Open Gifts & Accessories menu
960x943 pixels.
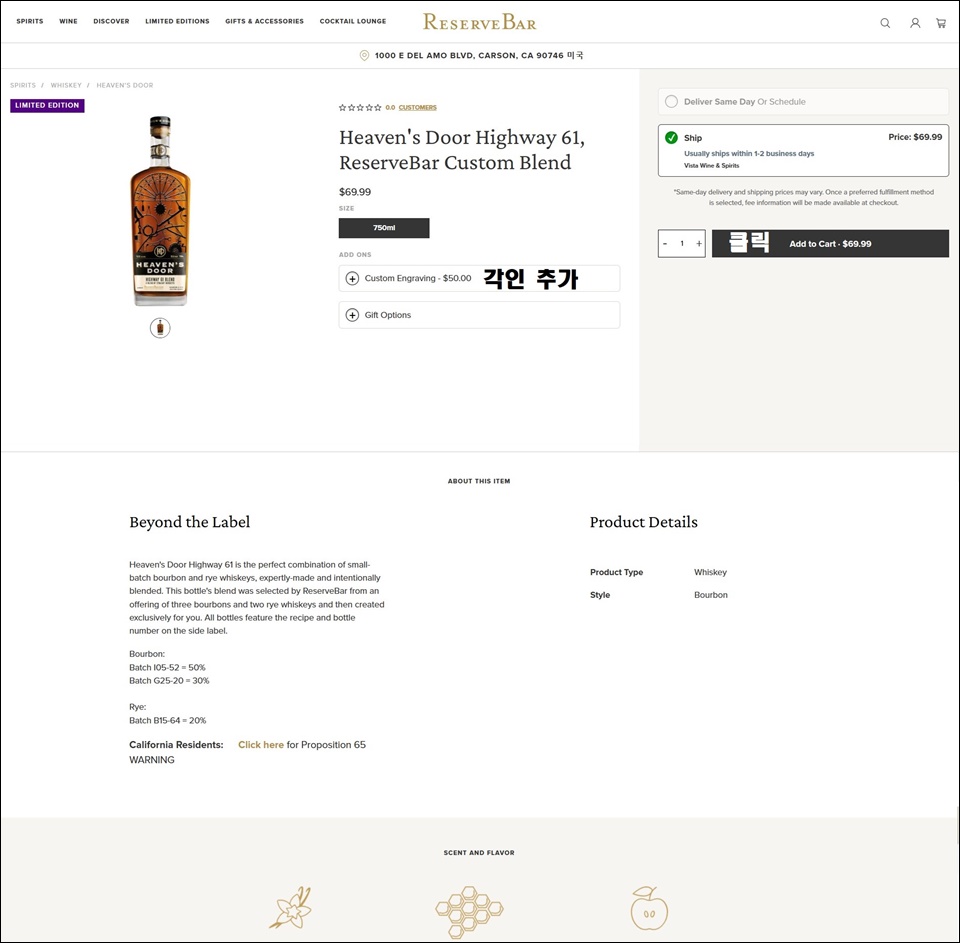[264, 21]
